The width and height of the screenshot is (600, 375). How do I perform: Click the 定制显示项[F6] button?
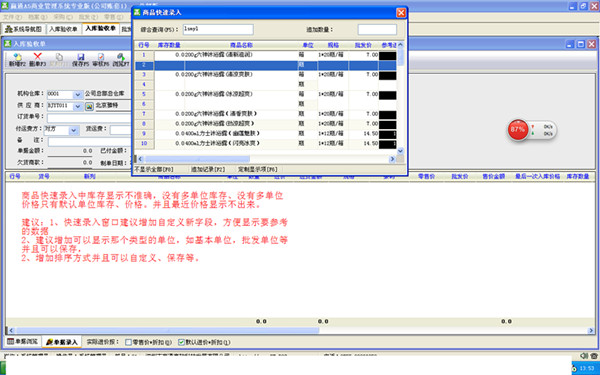(x=258, y=169)
